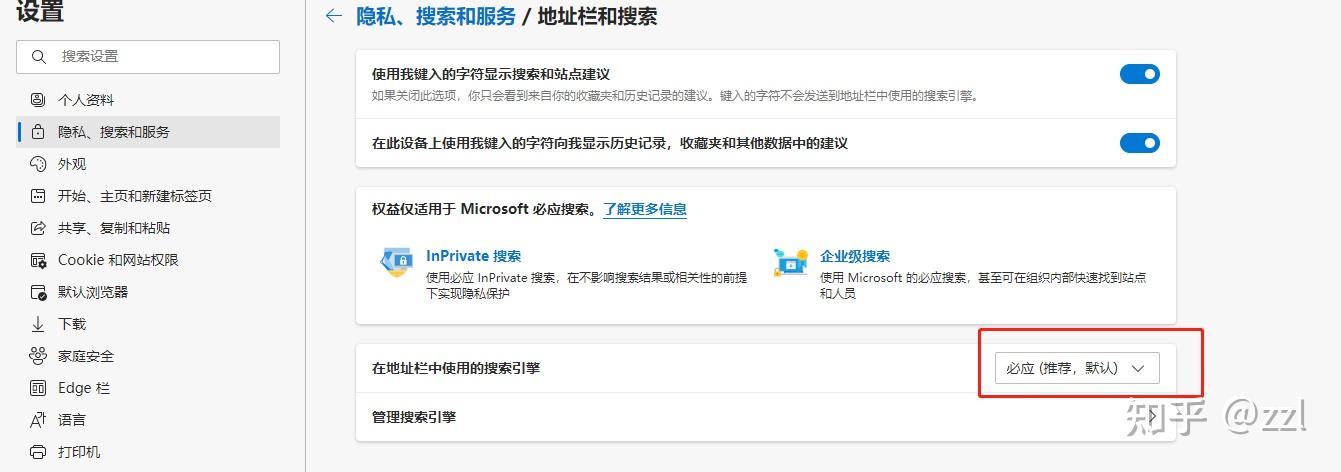Viewport: 1341px width, 472px height.
Task: Click the 个人资料 profile icon
Action: coord(38,100)
